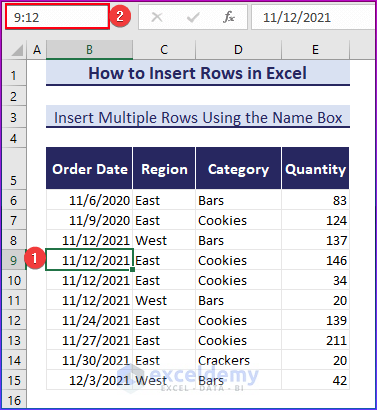Select the cell with date 11/24/2021
The image size is (377, 410).
tap(89, 320)
